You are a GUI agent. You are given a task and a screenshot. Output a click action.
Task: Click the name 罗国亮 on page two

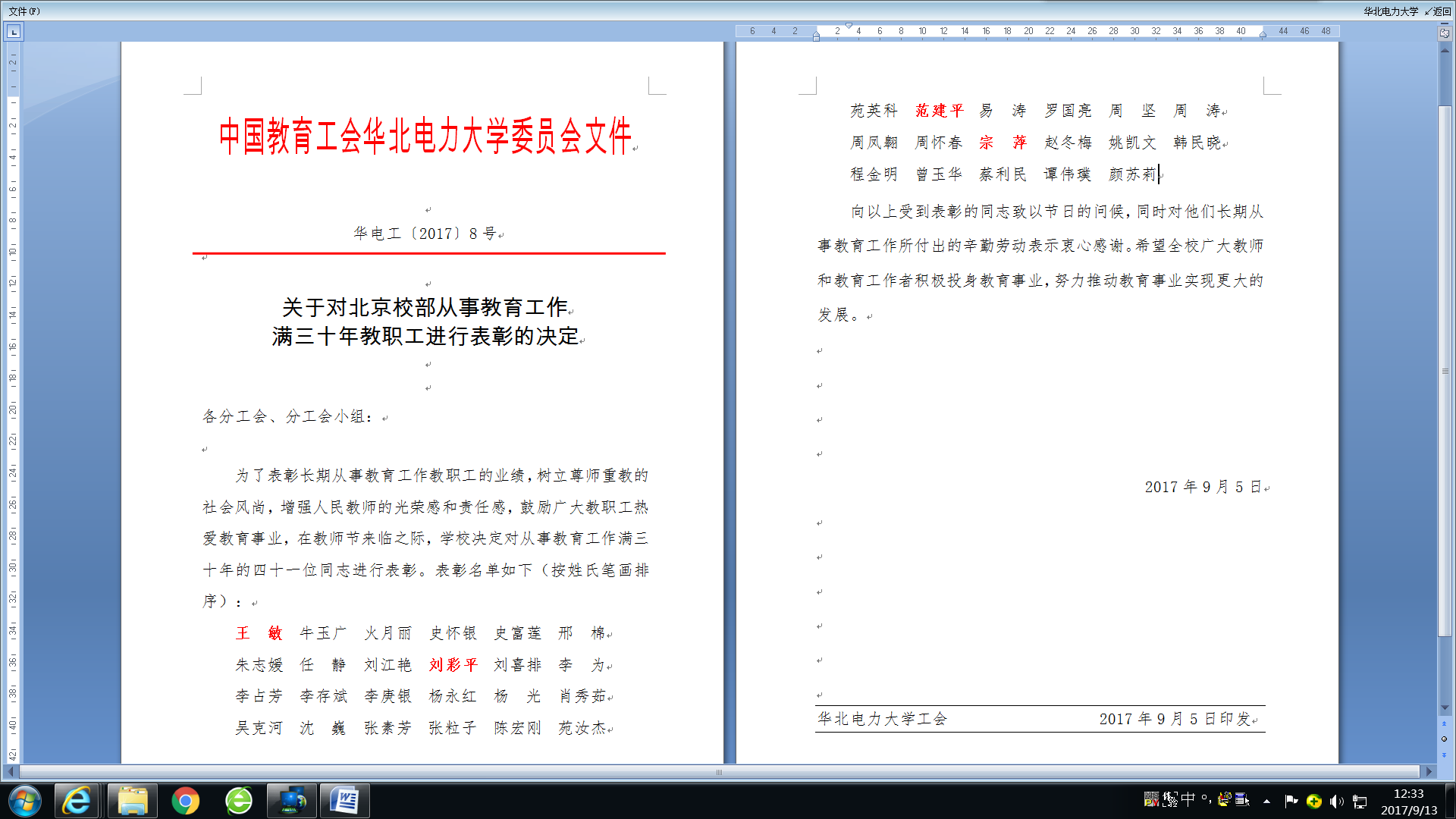click(x=1068, y=111)
